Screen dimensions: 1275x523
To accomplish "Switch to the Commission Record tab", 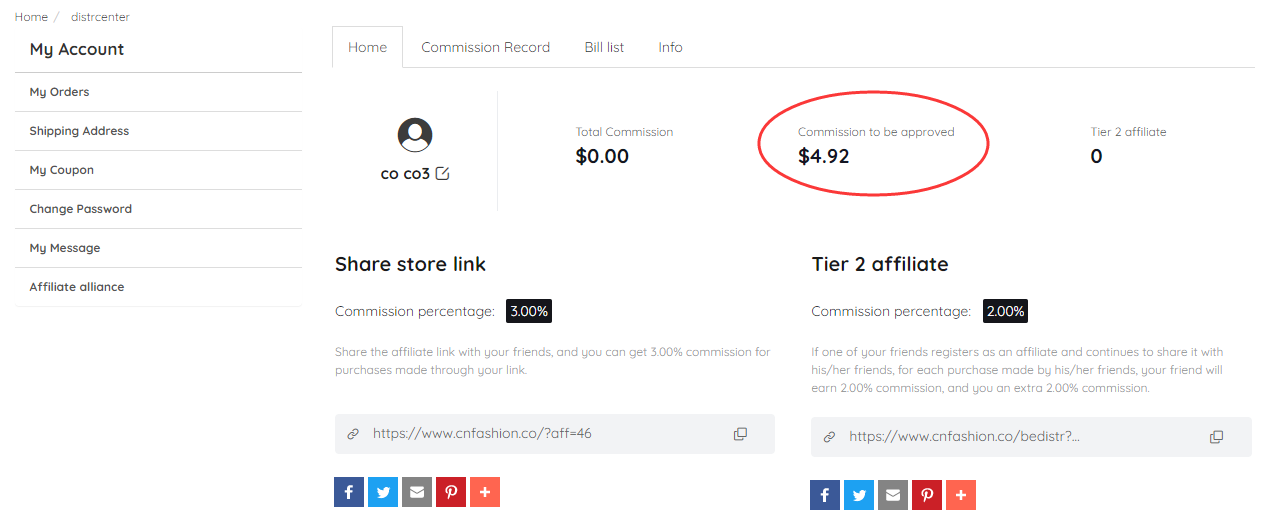I will click(x=485, y=47).
